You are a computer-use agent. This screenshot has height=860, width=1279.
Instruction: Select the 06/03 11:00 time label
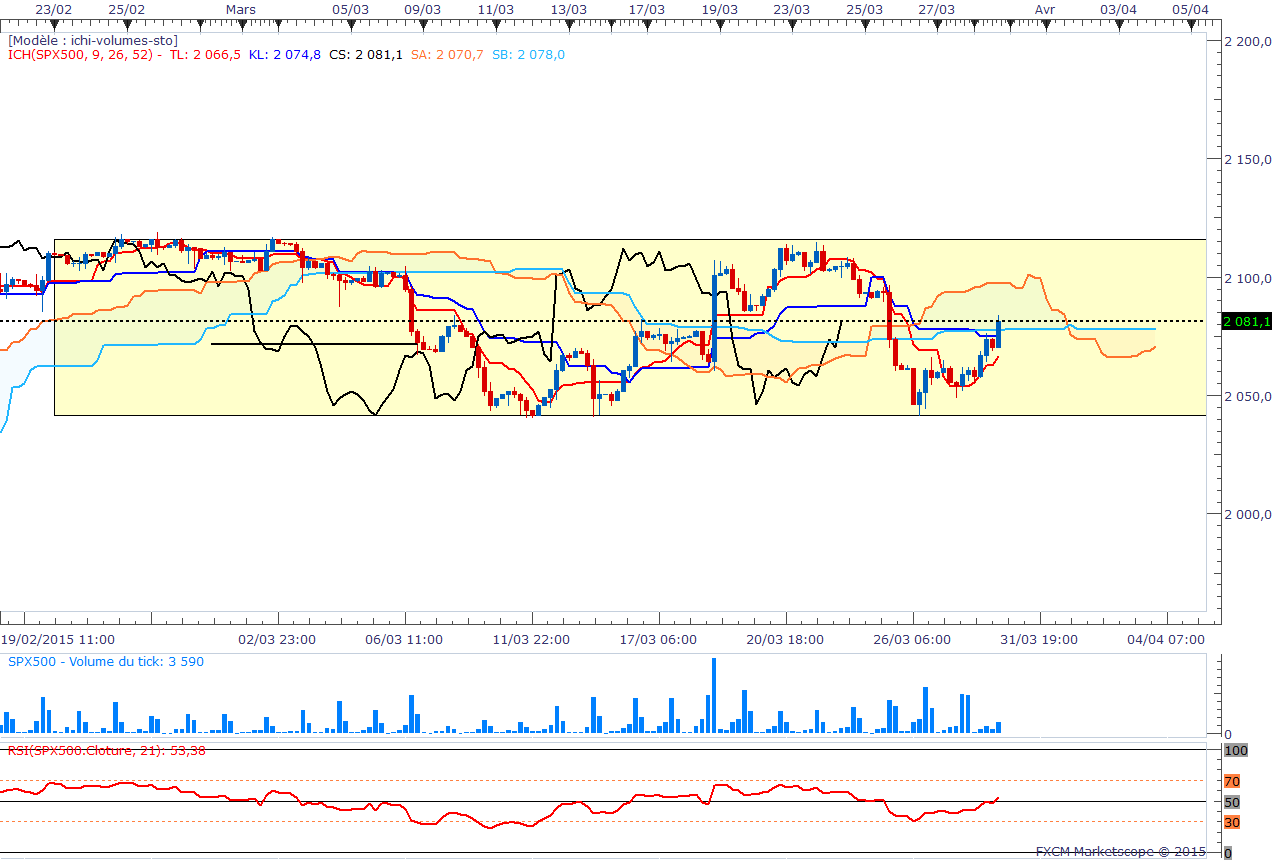(x=404, y=639)
